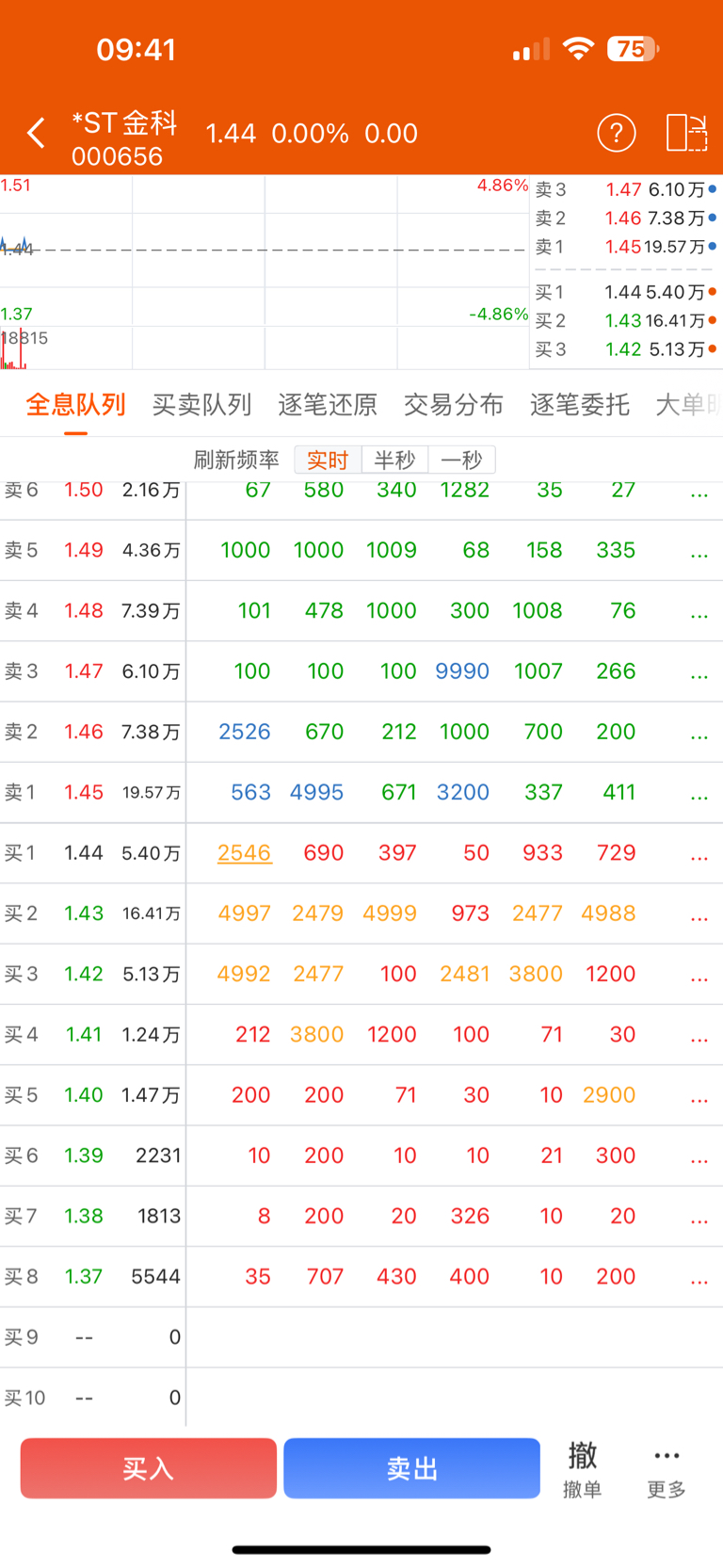Tap 买2 1.43 quote in top panel
The image size is (723, 1568).
[626, 320]
